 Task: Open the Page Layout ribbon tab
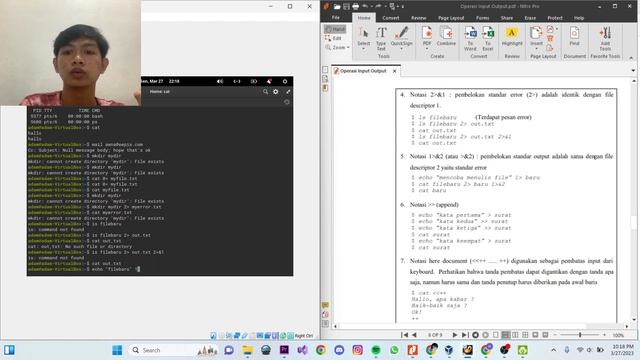[x=451, y=18]
